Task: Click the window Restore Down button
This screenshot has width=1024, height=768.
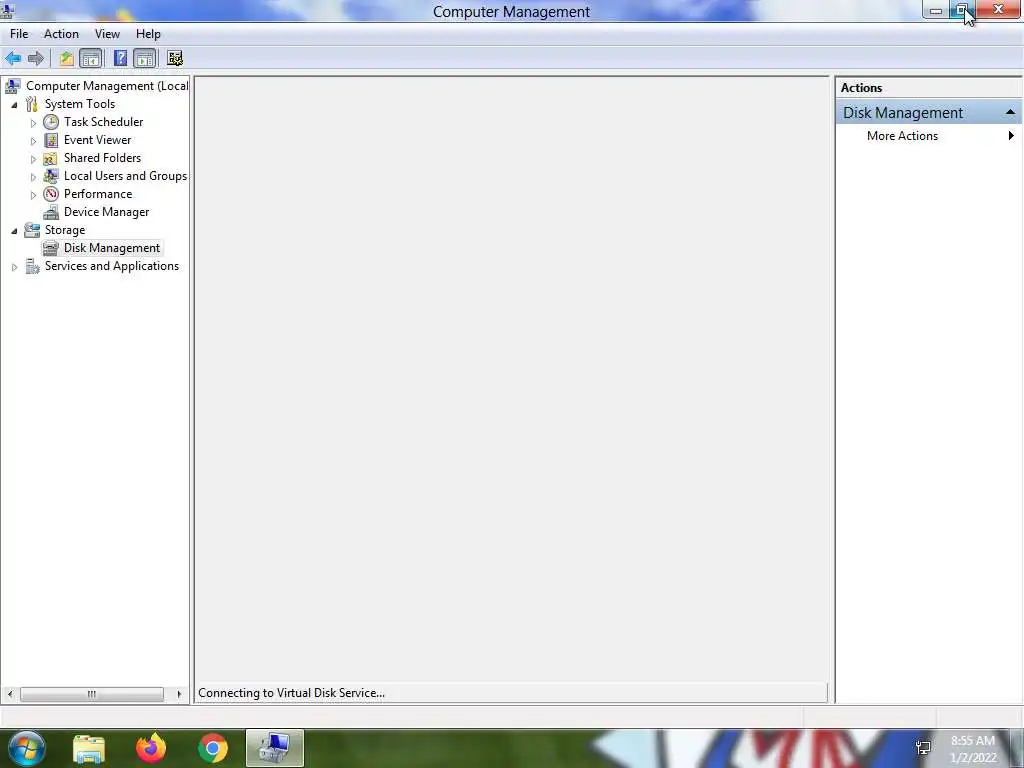Action: click(962, 10)
